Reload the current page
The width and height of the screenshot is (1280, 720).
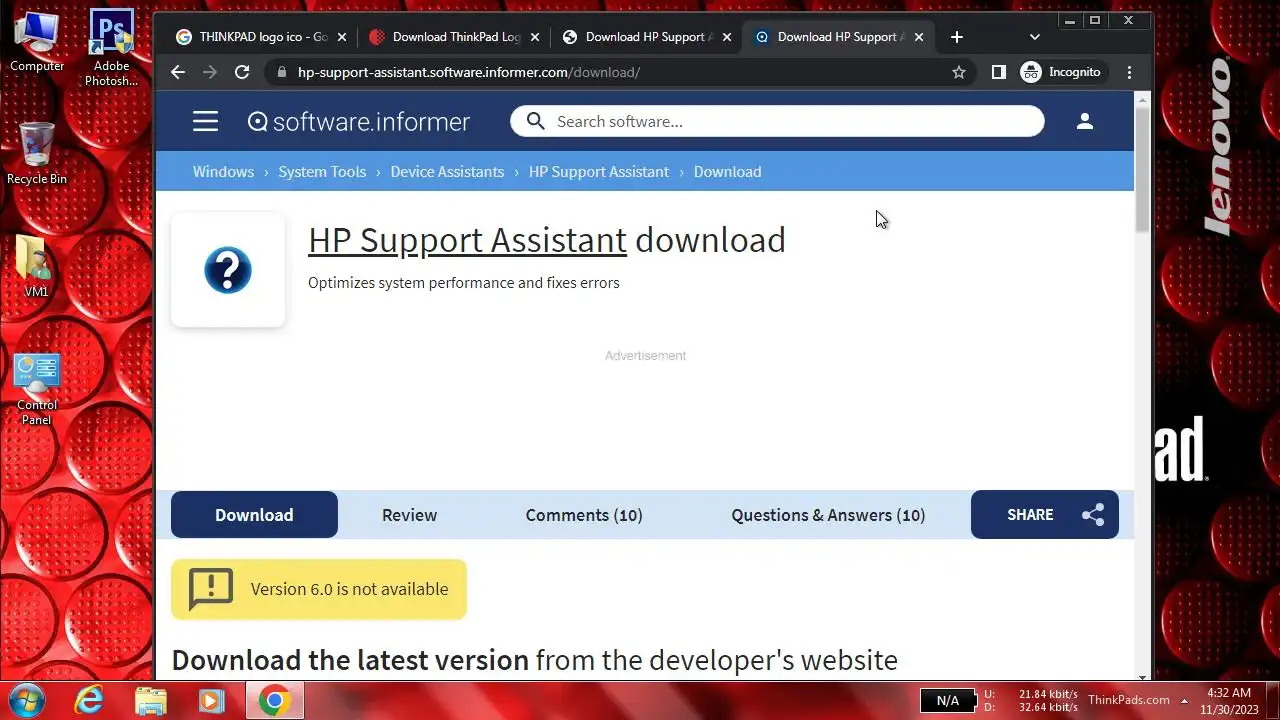click(242, 72)
